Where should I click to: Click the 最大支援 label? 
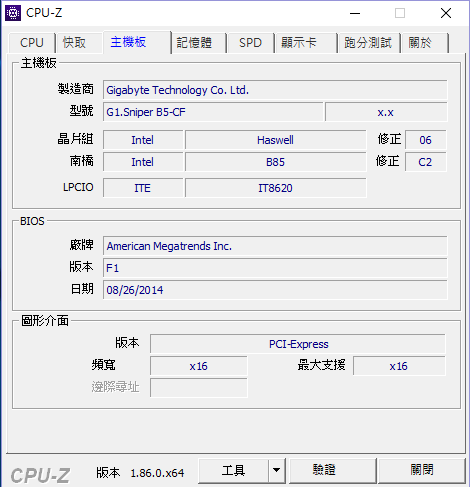click(x=321, y=365)
